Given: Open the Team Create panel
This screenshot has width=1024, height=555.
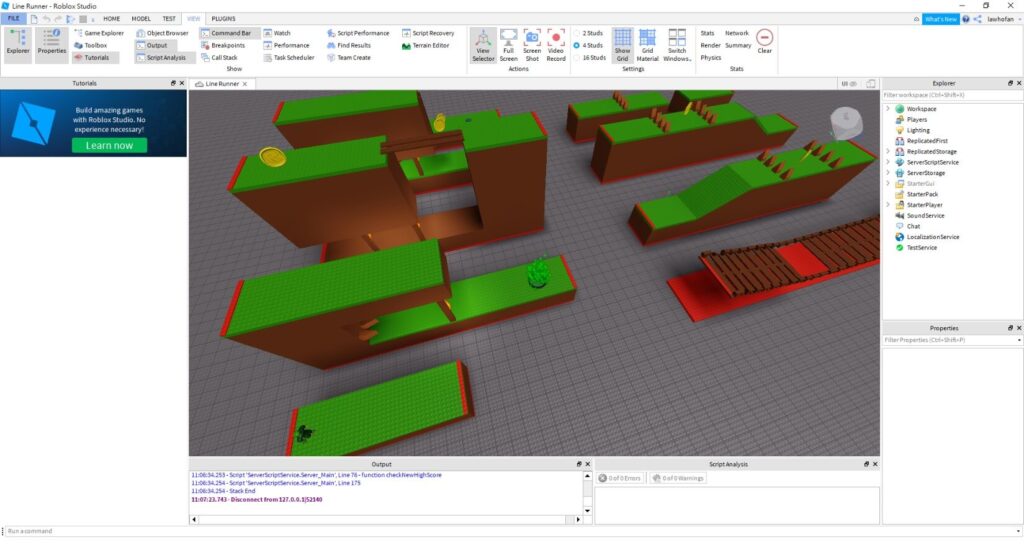Looking at the screenshot, I should pos(349,57).
